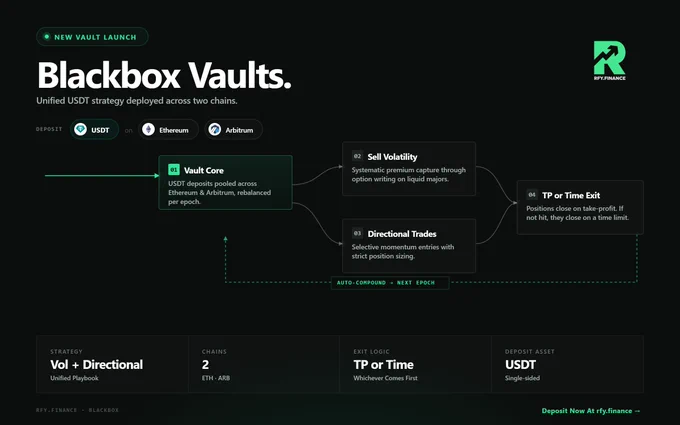Screen dimensions: 680x425
Task: Click the Selective momentum entries description
Action: (x=403, y=252)
